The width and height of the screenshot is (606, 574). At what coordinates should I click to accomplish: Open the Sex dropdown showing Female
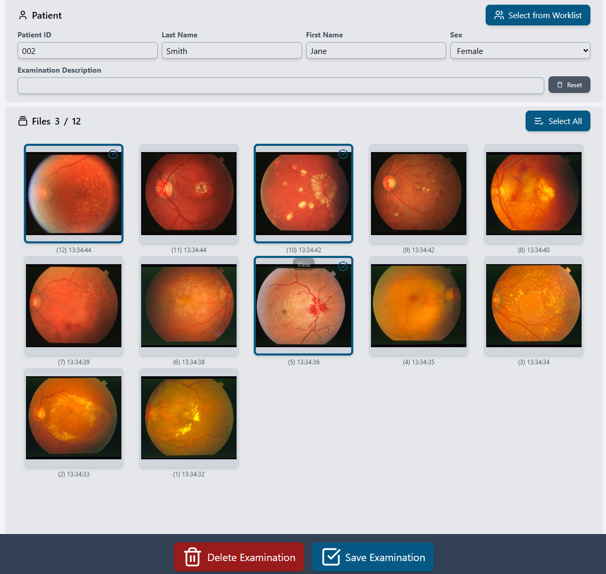click(520, 51)
